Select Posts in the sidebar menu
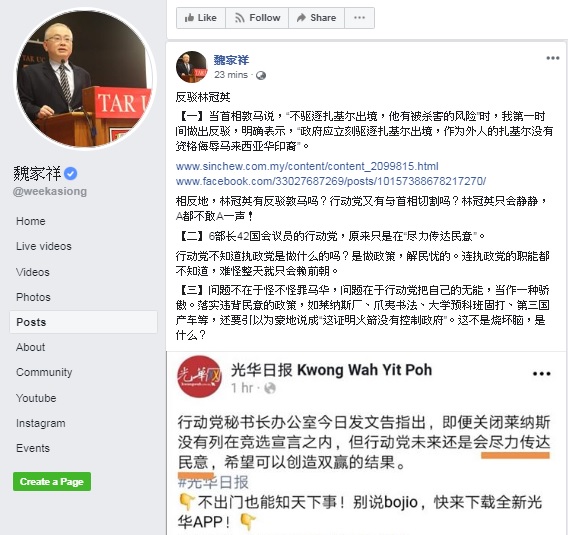The image size is (568, 535). point(83,322)
